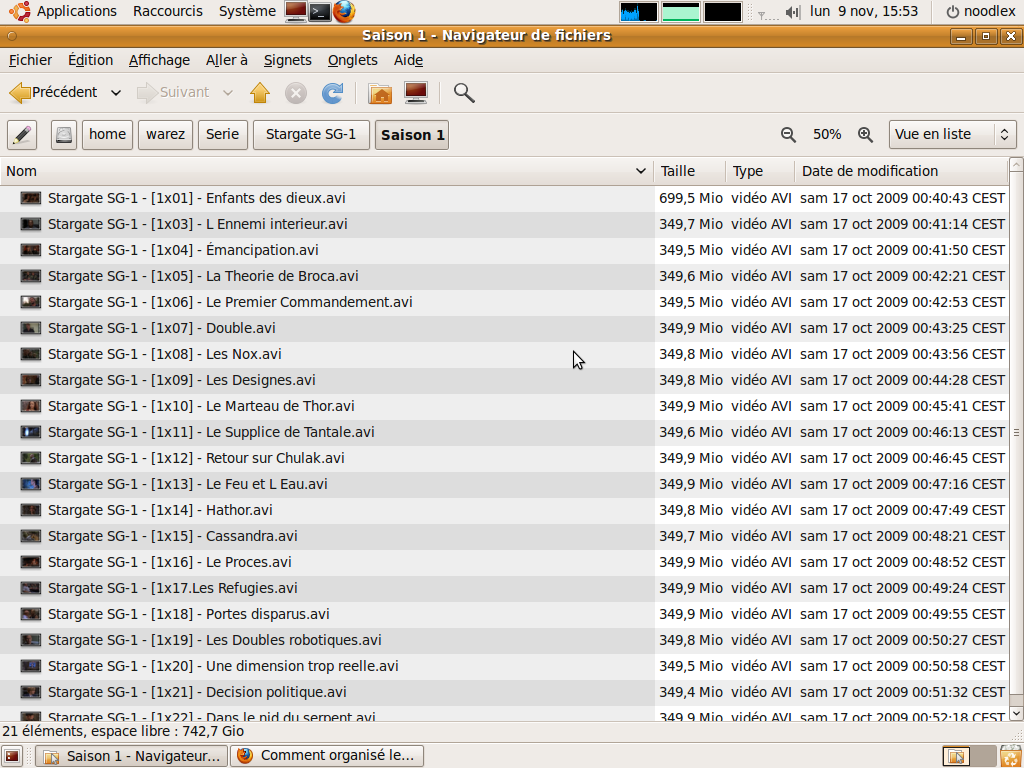
Task: Open the Édition menu
Action: click(90, 60)
